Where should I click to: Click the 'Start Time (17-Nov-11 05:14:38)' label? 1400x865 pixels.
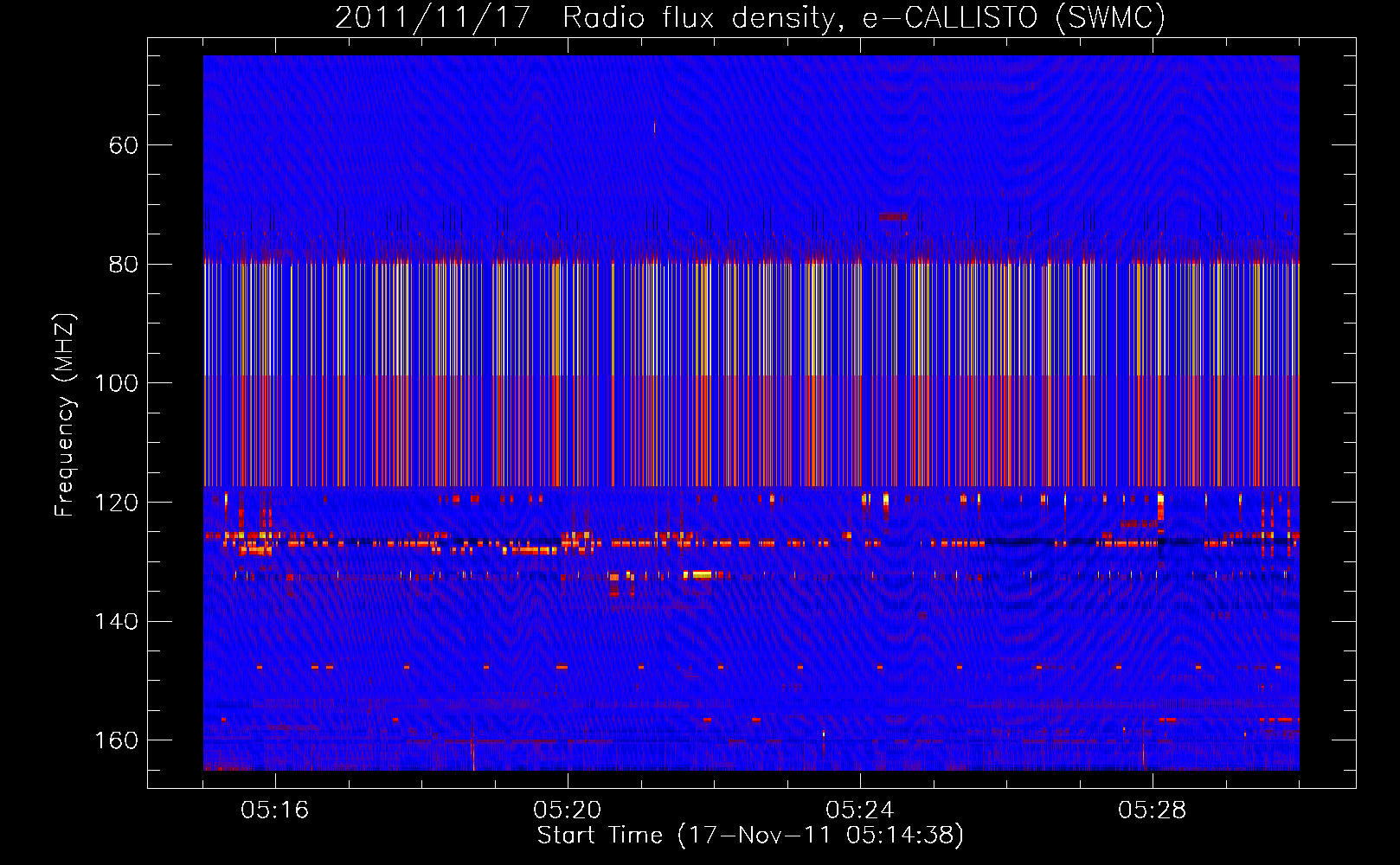tap(750, 836)
